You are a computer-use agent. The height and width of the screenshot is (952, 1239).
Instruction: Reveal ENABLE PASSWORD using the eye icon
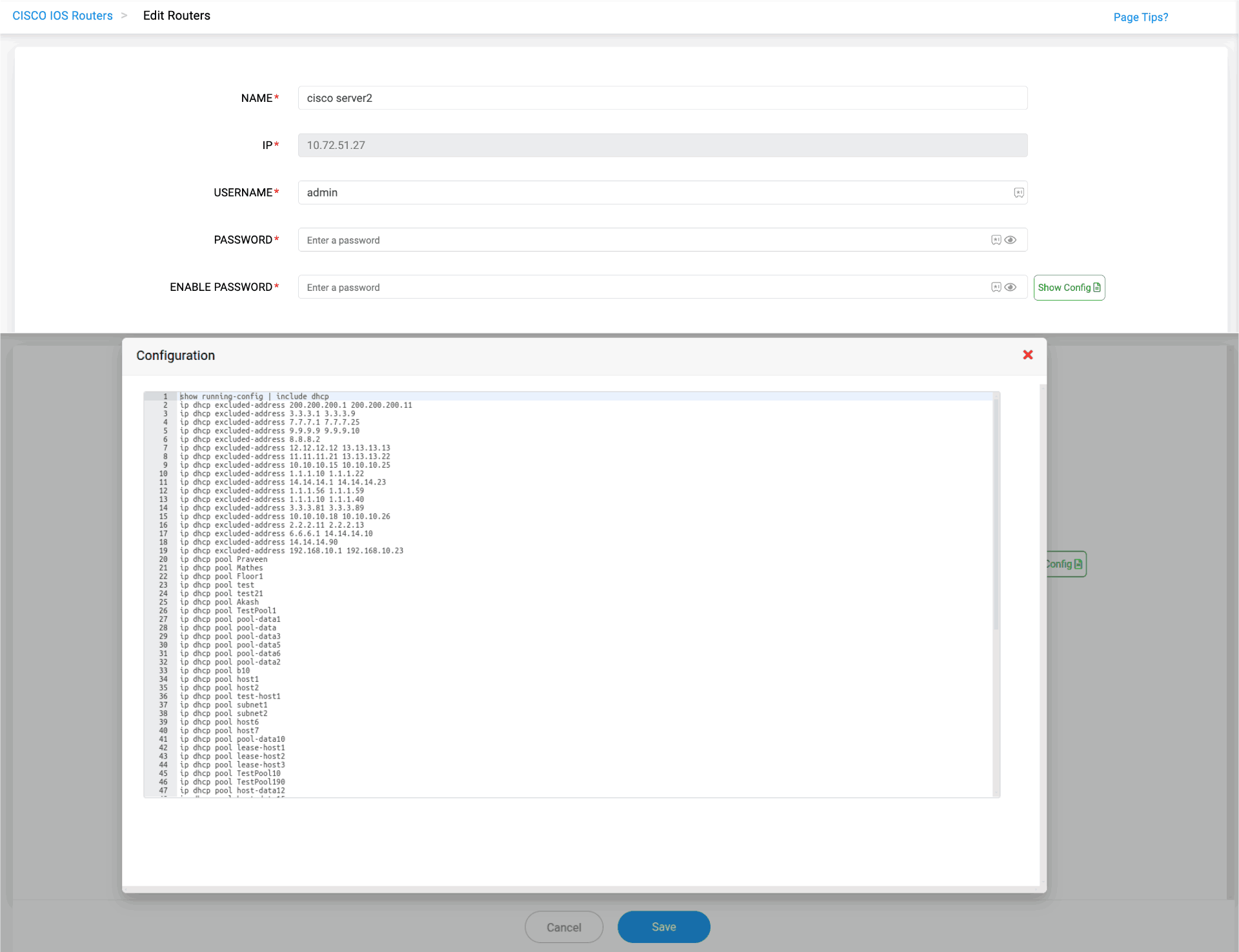[1011, 287]
